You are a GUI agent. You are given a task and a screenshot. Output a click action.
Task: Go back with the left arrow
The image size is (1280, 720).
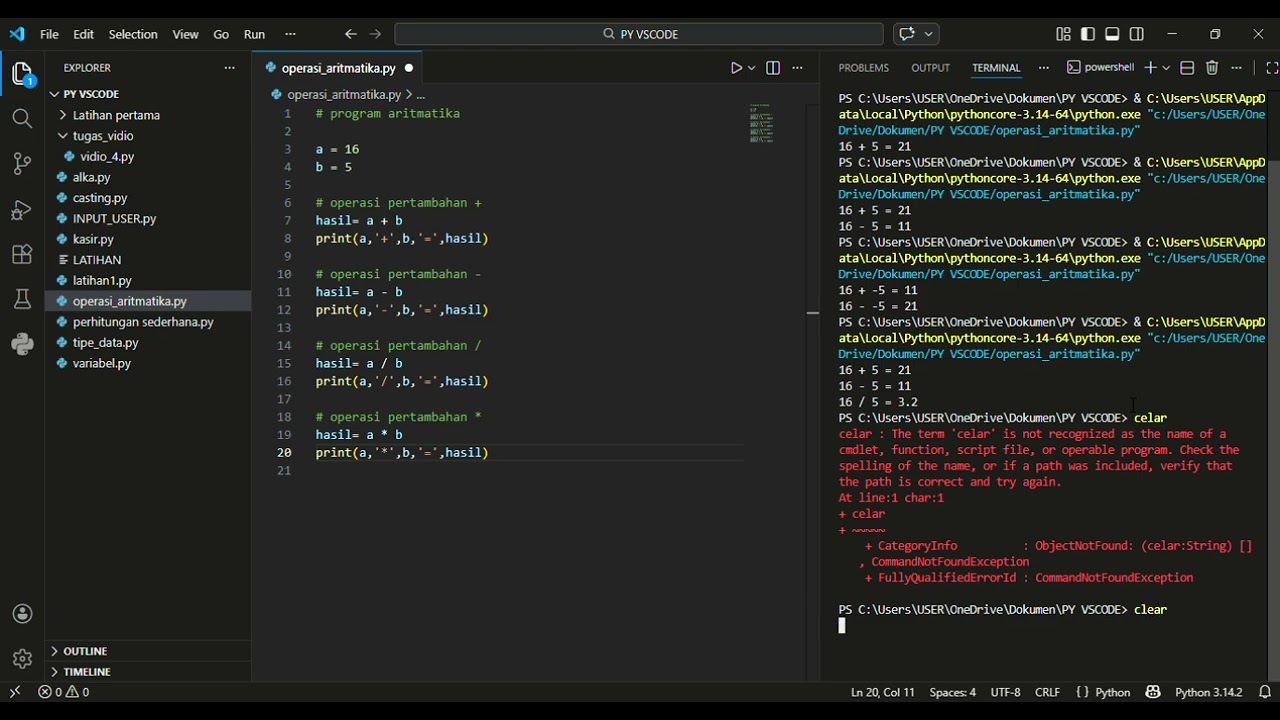tap(350, 34)
